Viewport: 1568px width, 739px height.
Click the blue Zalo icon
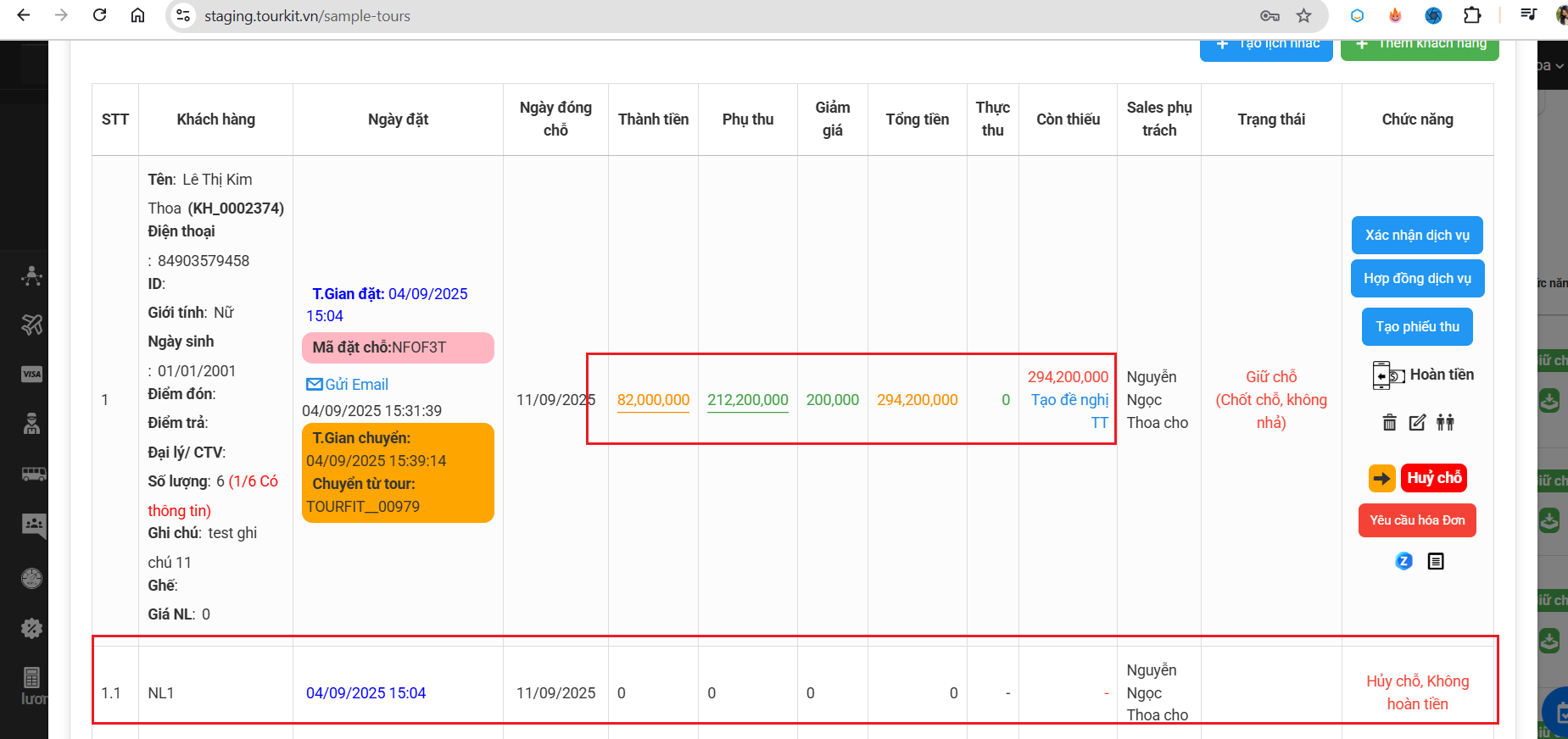coord(1403,561)
